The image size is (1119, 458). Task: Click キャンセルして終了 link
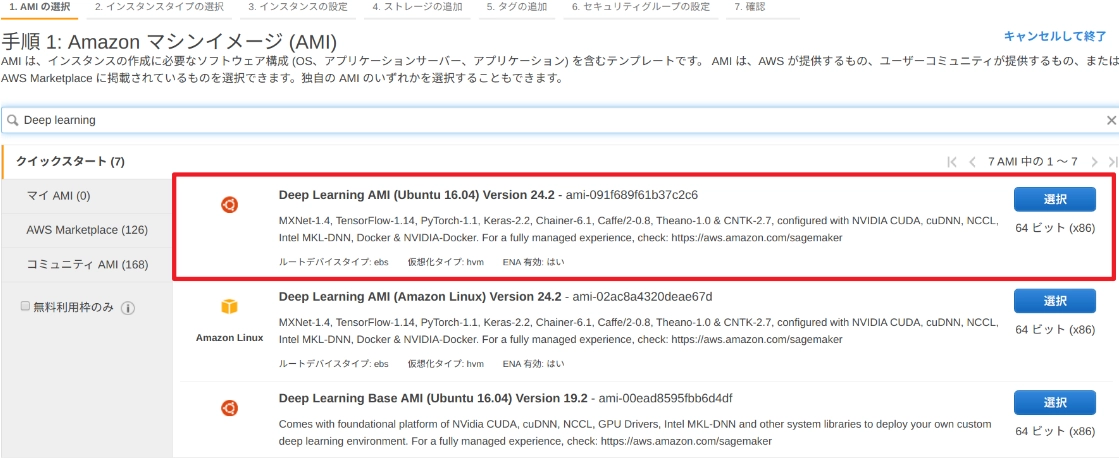point(1055,36)
